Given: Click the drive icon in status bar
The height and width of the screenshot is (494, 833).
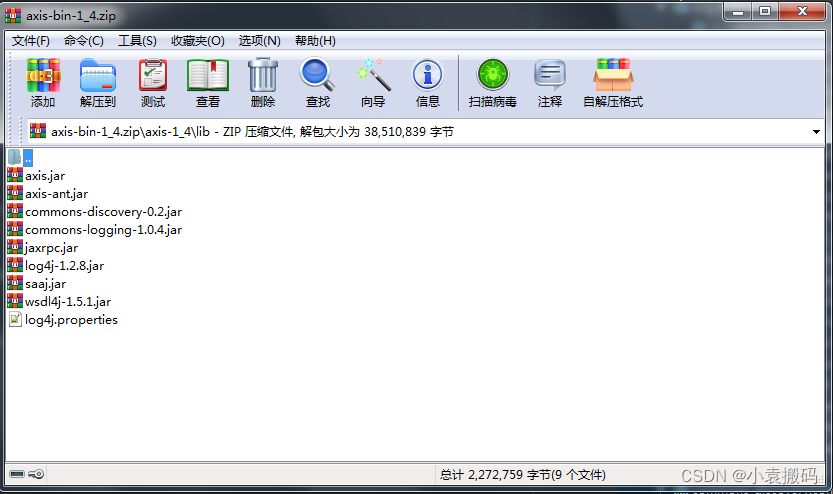Looking at the screenshot, I should [17, 474].
